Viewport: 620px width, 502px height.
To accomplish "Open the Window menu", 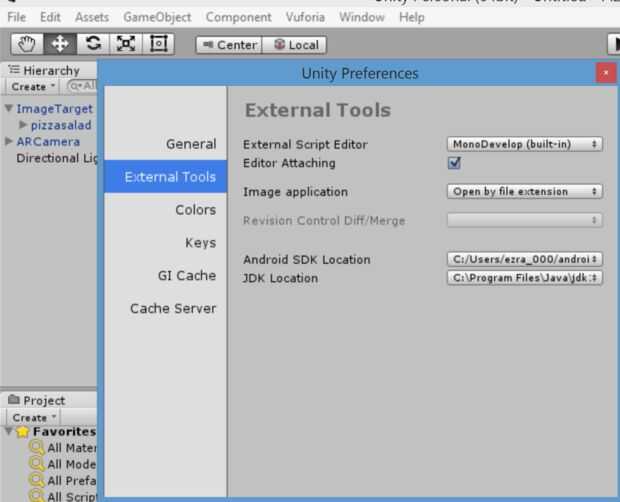I will [x=362, y=17].
